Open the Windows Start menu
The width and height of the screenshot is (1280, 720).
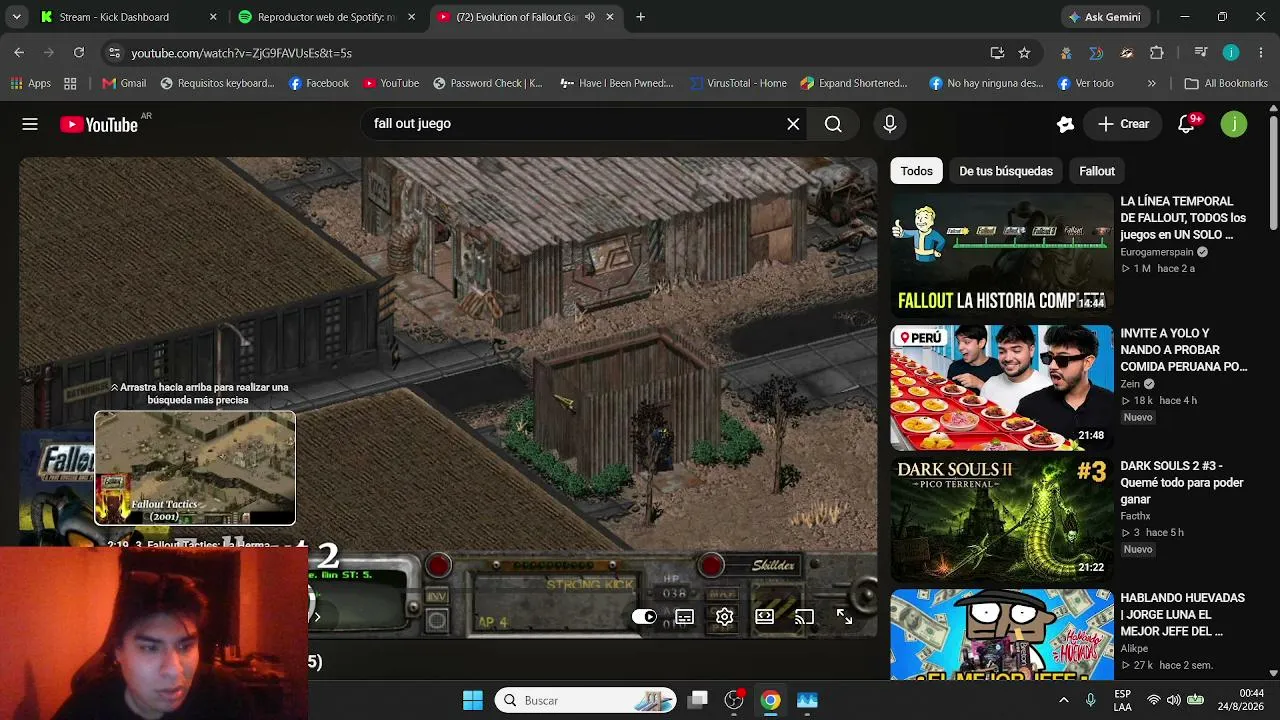pos(473,700)
